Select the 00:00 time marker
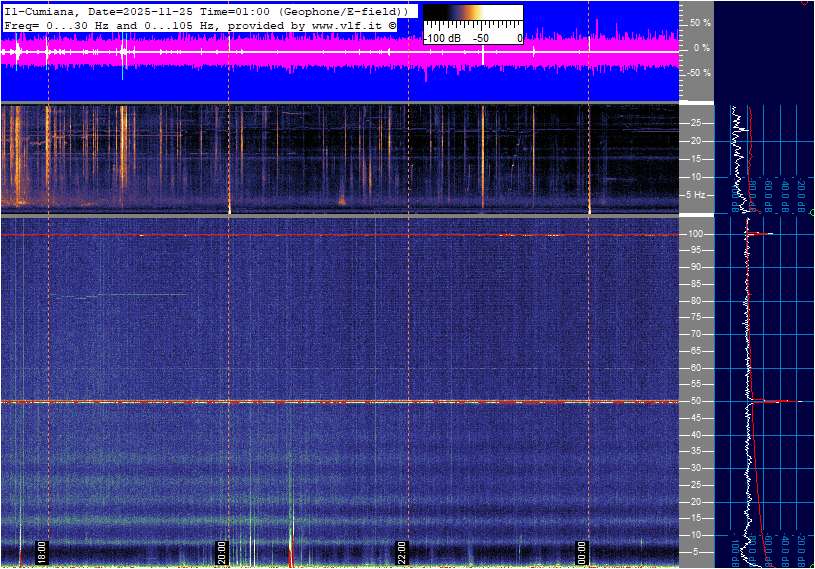The width and height of the screenshot is (815, 569). (582, 552)
